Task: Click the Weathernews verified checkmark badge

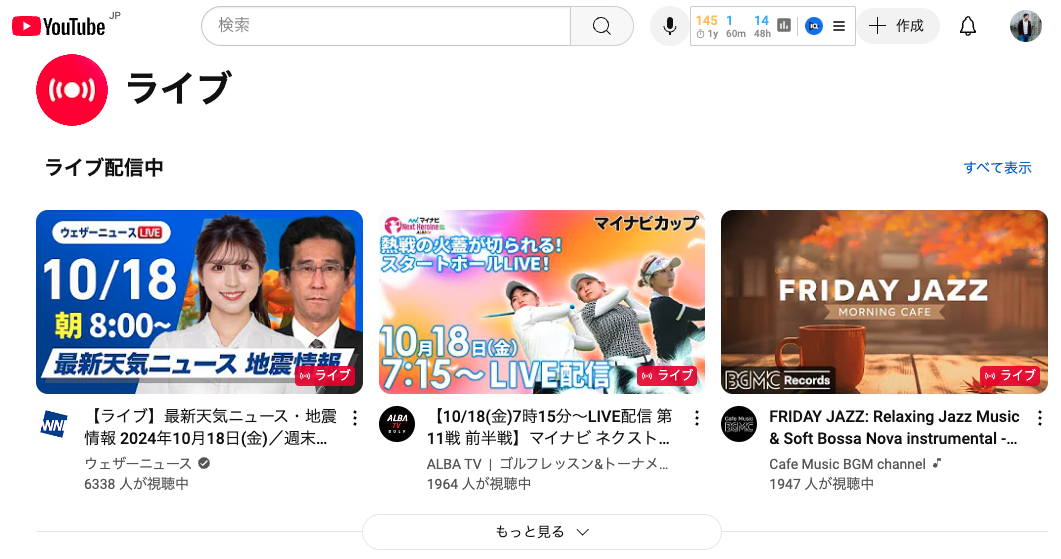Action: pos(204,464)
